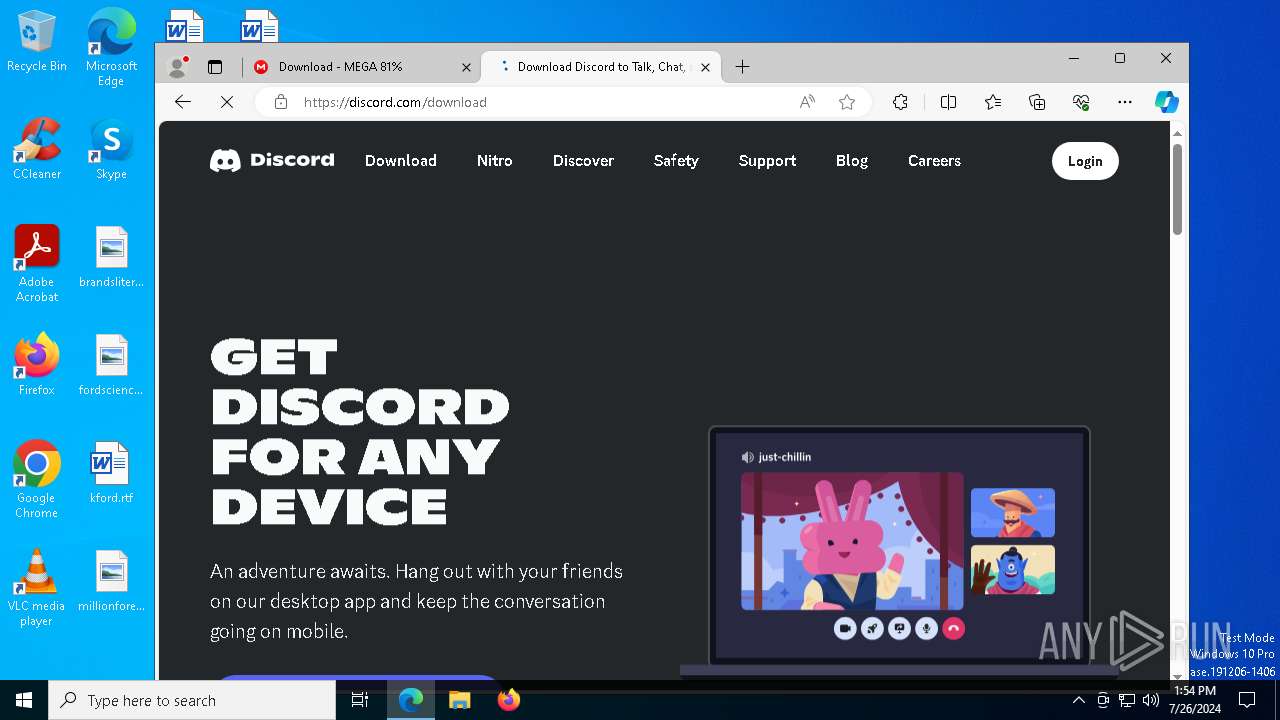This screenshot has width=1280, height=720.
Task: Click the Discord logo in header
Action: (x=272, y=160)
